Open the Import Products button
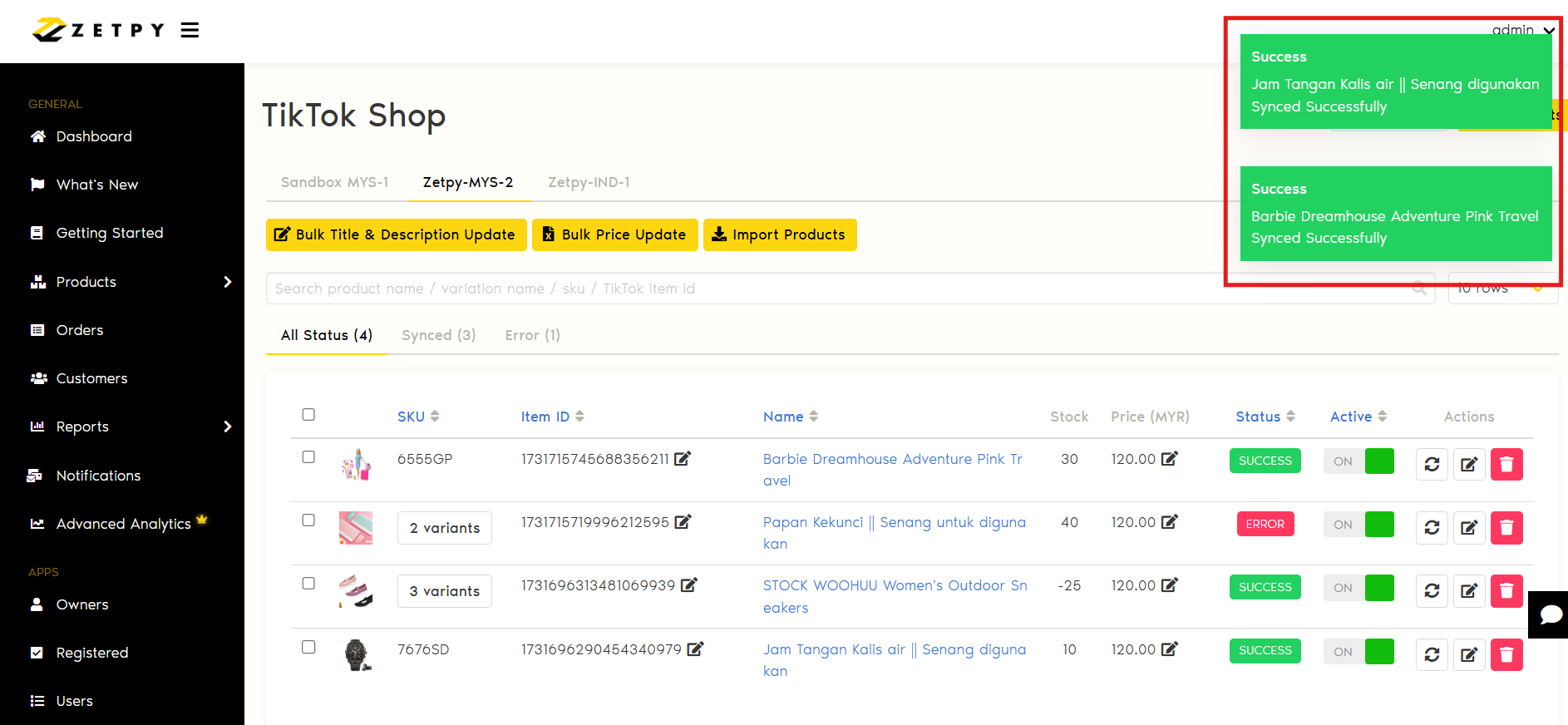The image size is (1568, 725). pyautogui.click(x=779, y=234)
